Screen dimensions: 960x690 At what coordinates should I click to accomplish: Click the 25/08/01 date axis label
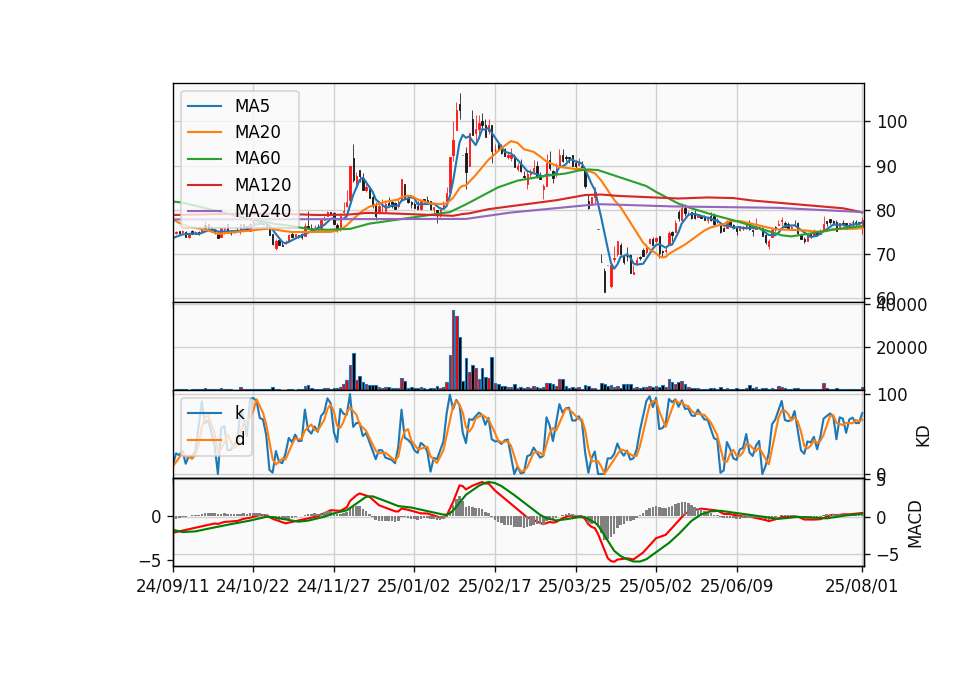pos(861,586)
